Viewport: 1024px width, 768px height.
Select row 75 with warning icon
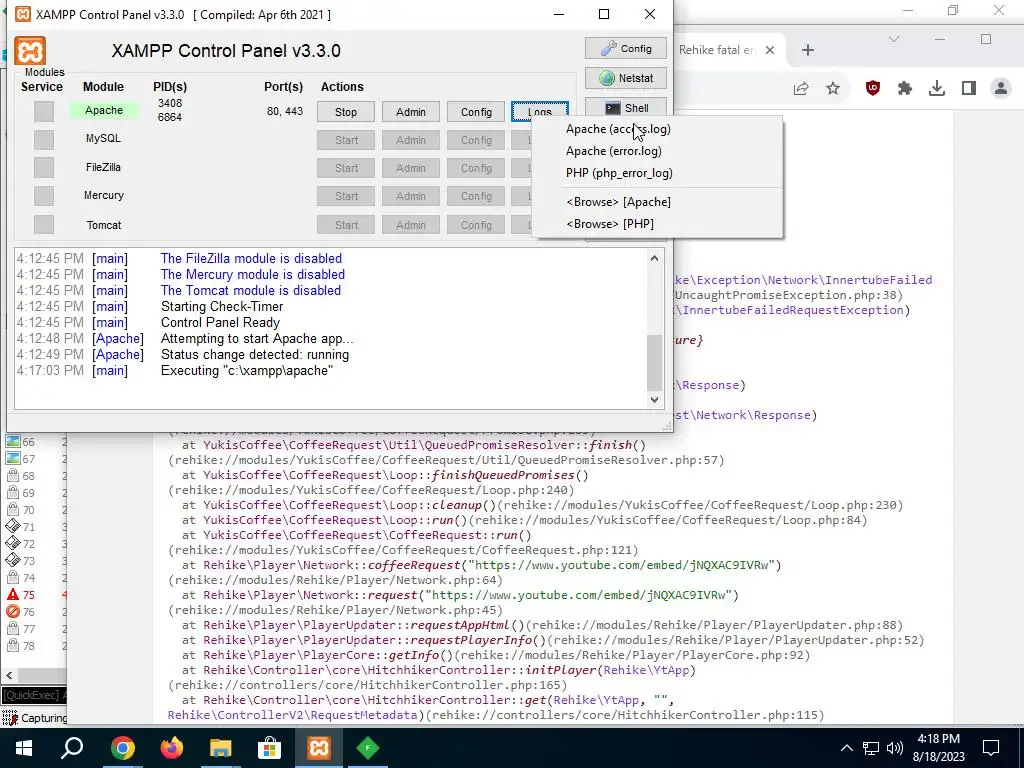click(35, 595)
